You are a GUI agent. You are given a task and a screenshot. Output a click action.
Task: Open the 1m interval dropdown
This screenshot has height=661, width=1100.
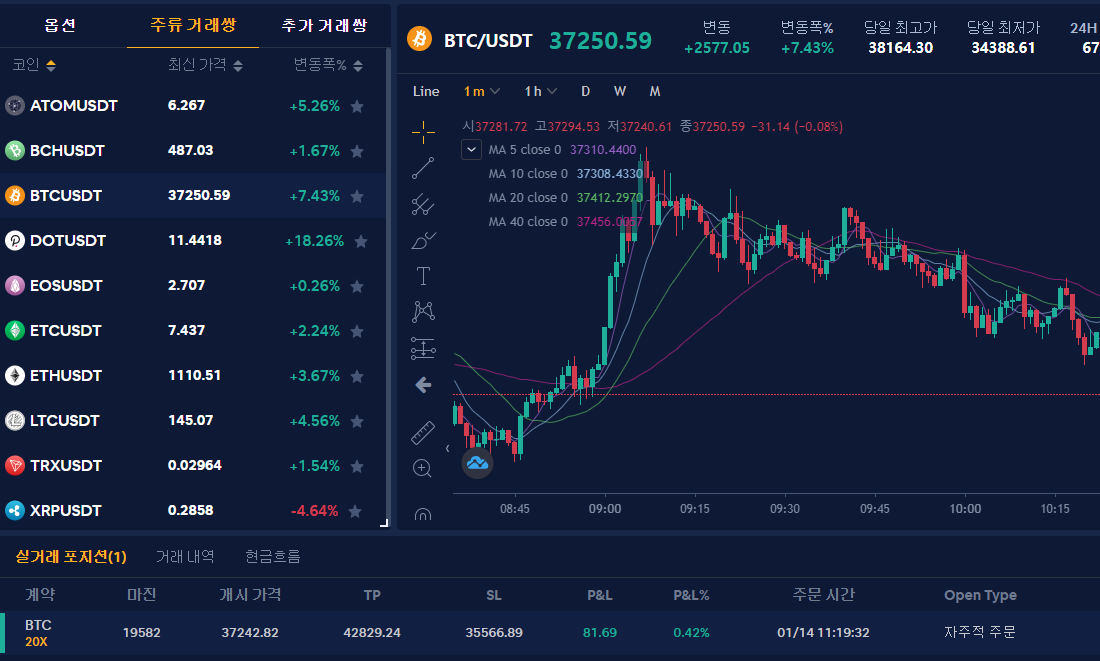click(x=482, y=91)
